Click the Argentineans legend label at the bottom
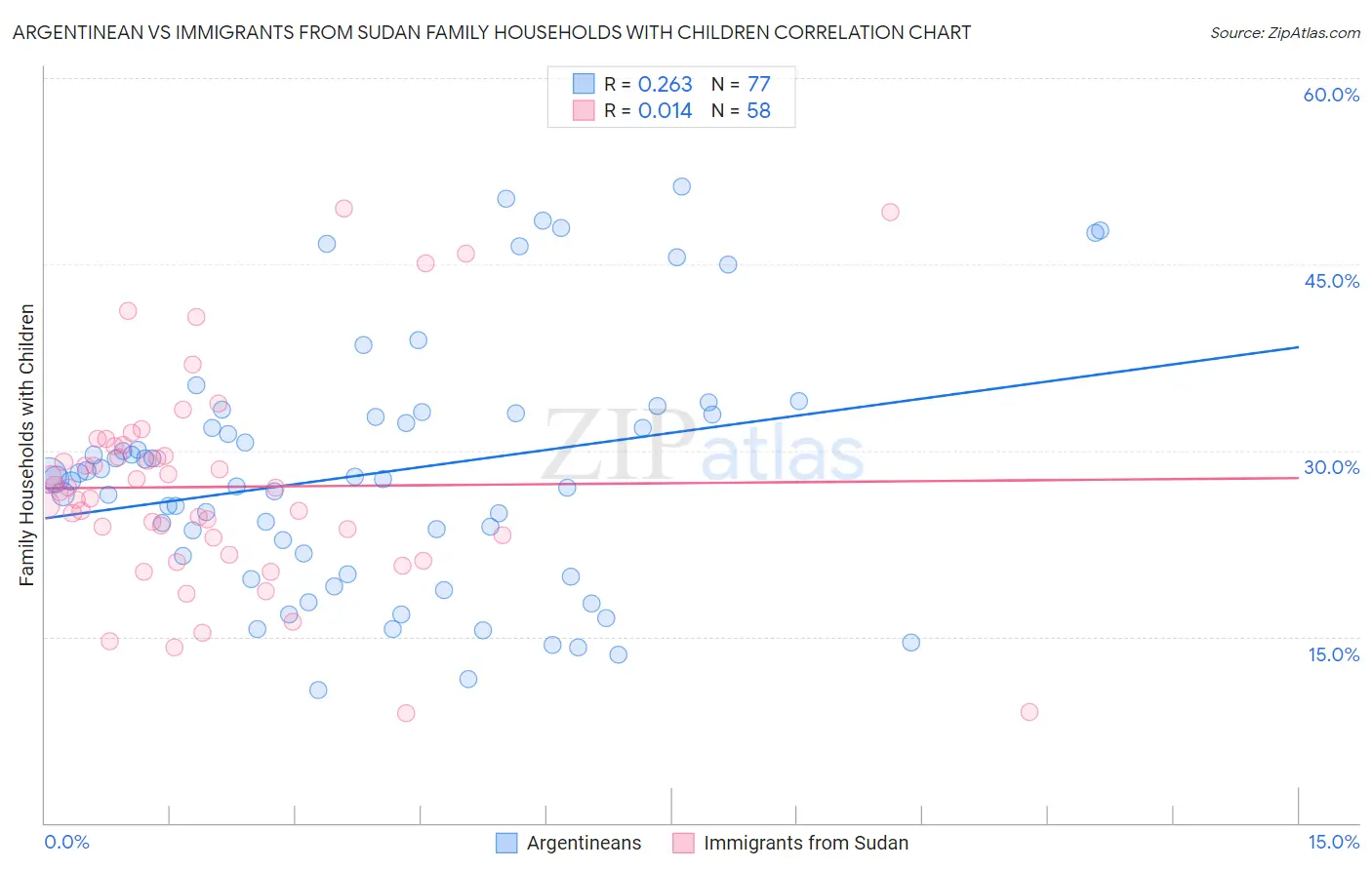1372x870 pixels. [x=584, y=843]
